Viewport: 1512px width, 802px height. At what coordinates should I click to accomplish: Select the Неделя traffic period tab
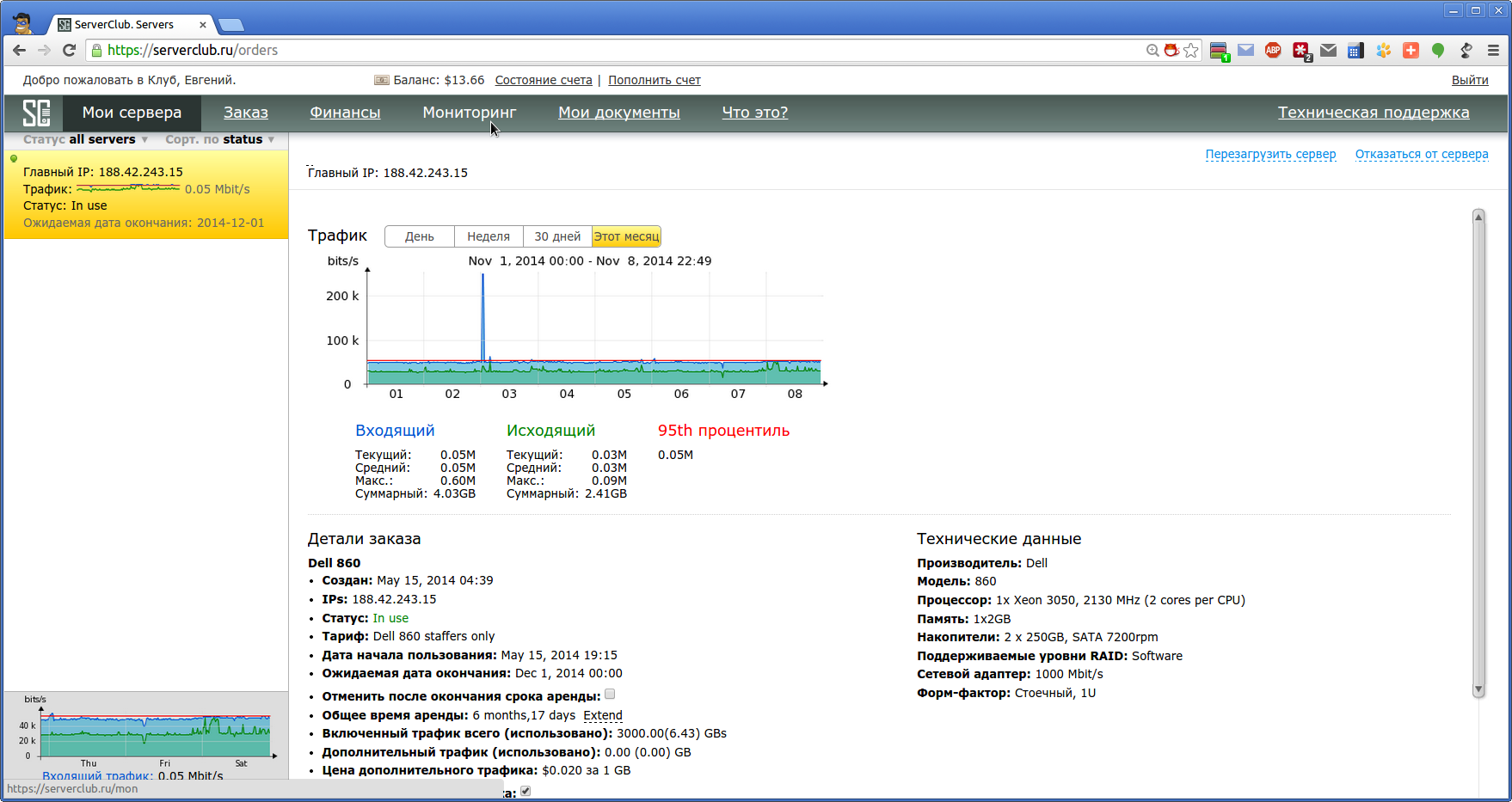point(489,236)
